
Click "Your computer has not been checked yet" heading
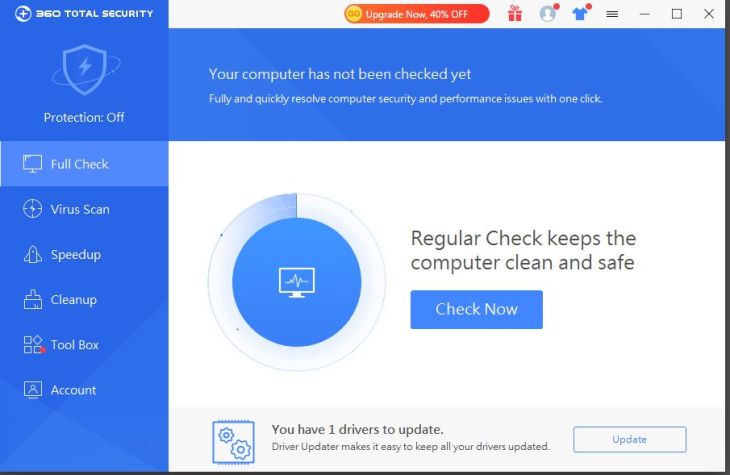click(x=339, y=74)
